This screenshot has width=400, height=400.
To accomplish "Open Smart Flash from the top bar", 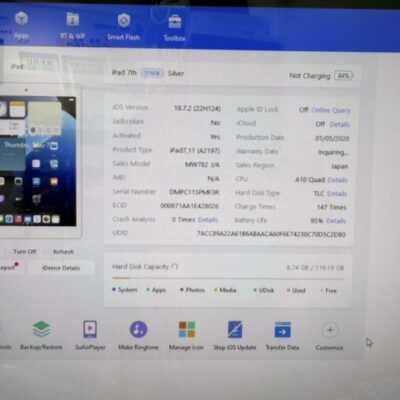I will click(x=124, y=21).
